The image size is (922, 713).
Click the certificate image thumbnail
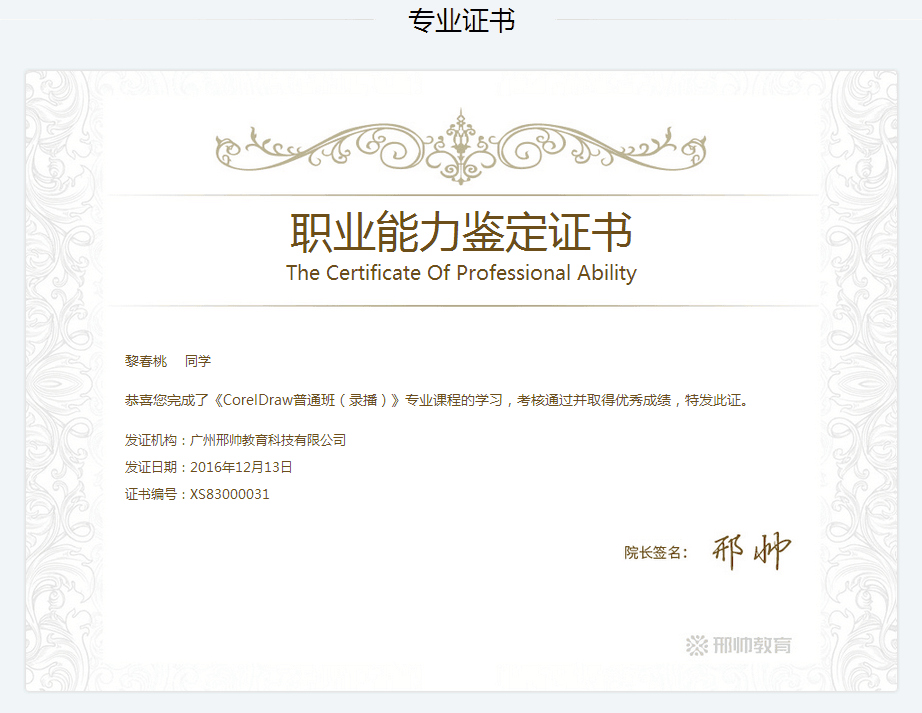click(461, 381)
